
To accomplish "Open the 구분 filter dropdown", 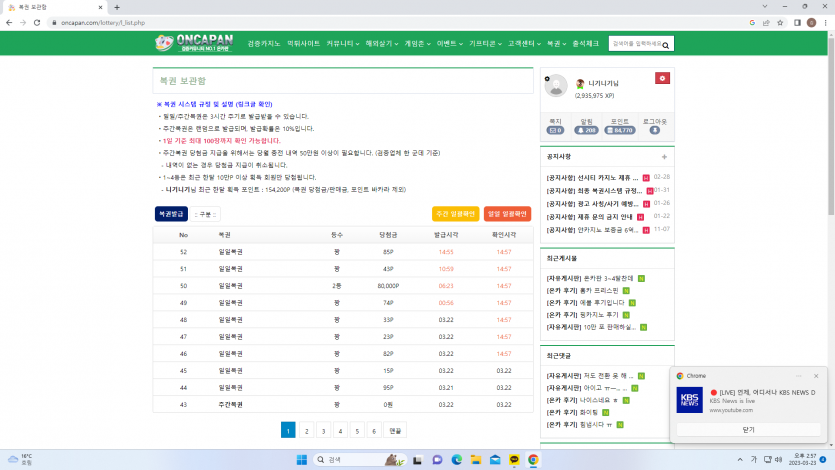I will 206,214.
